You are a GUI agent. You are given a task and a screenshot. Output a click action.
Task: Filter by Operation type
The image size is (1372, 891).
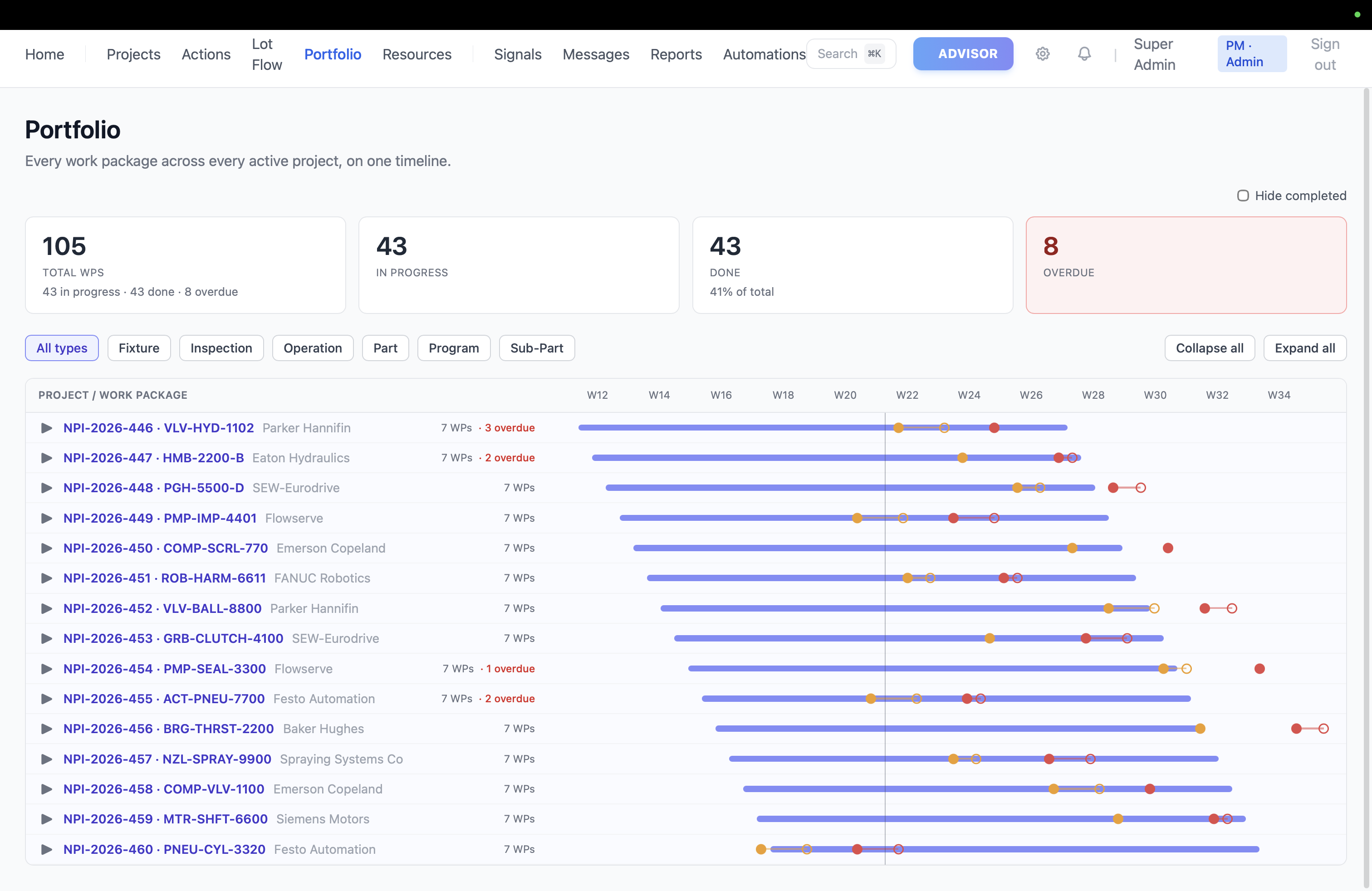tap(313, 348)
